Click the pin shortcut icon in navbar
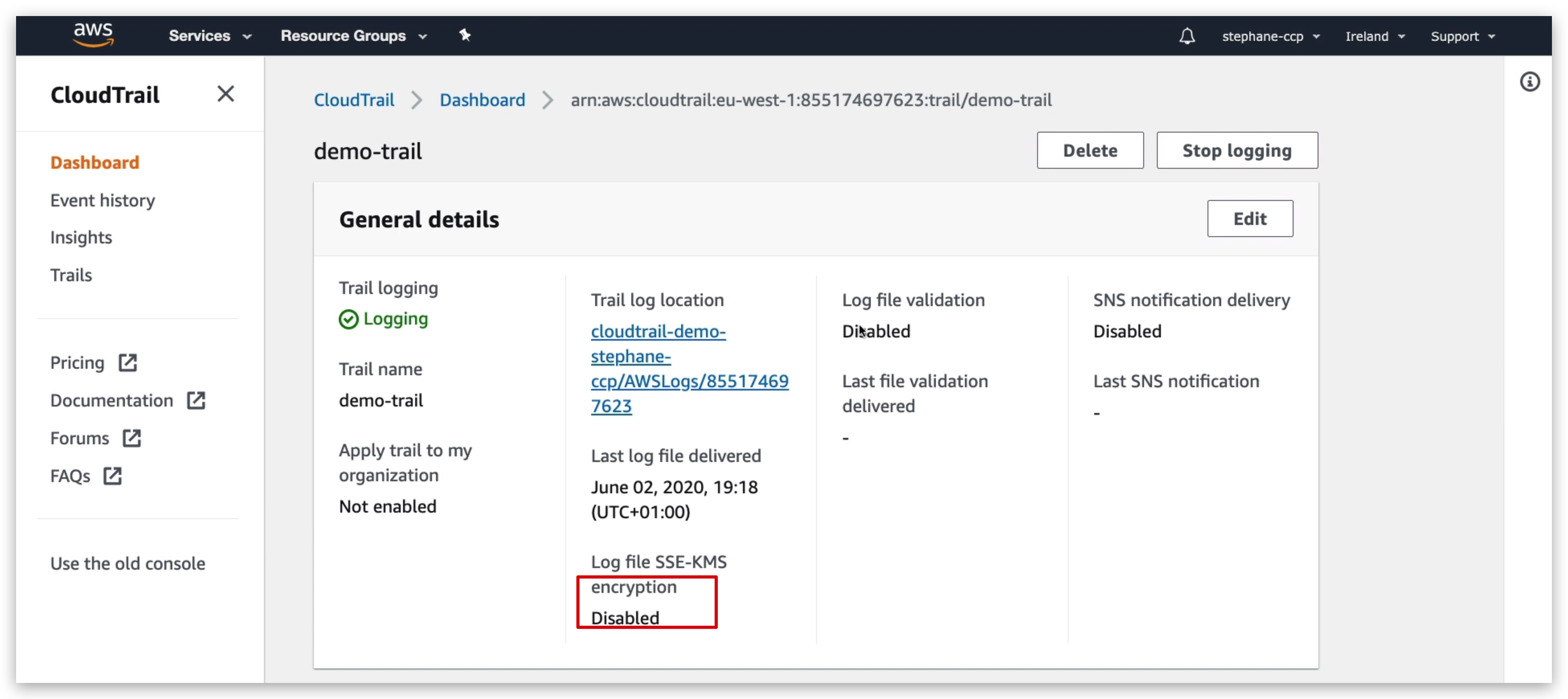The image size is (1568, 699). click(465, 35)
